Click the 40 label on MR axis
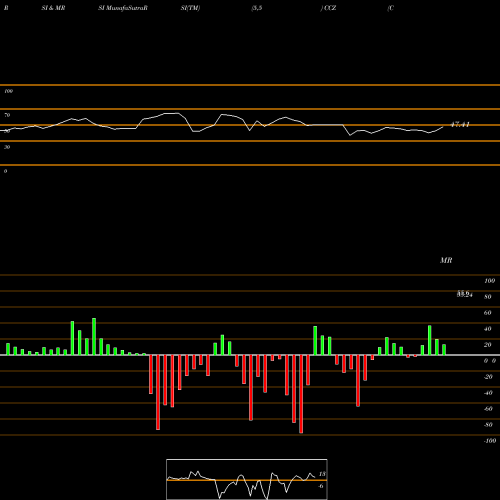The image size is (500, 500). coord(488,329)
